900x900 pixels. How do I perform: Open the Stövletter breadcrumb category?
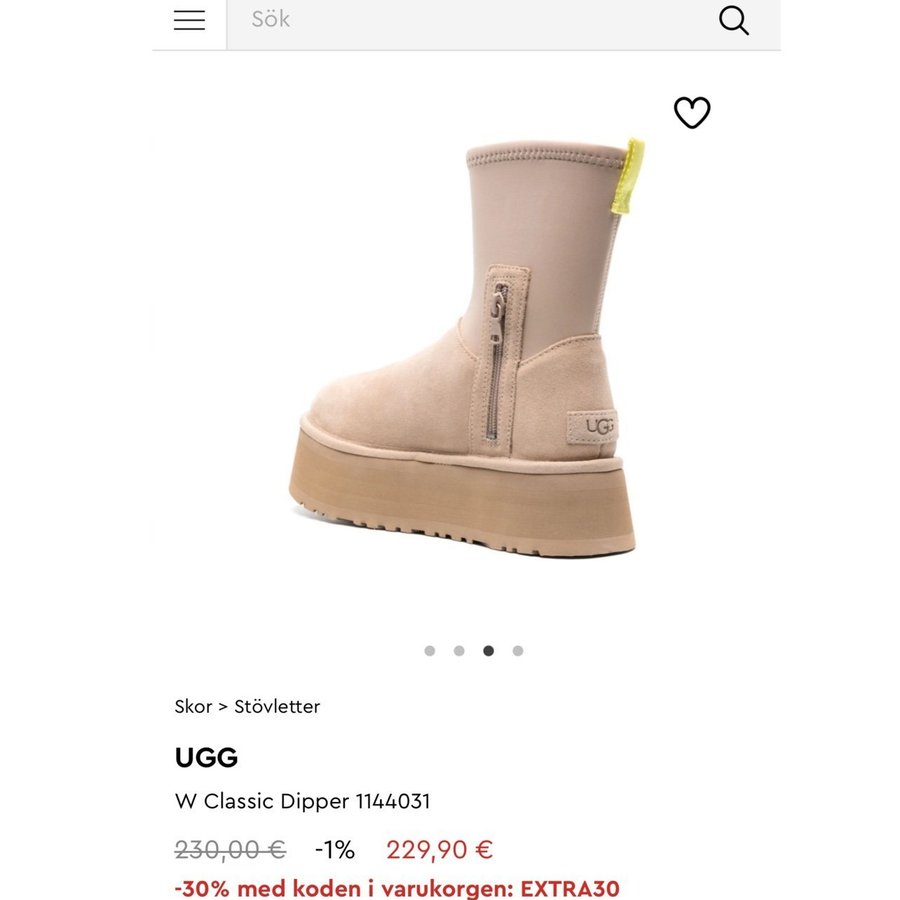[x=277, y=706]
